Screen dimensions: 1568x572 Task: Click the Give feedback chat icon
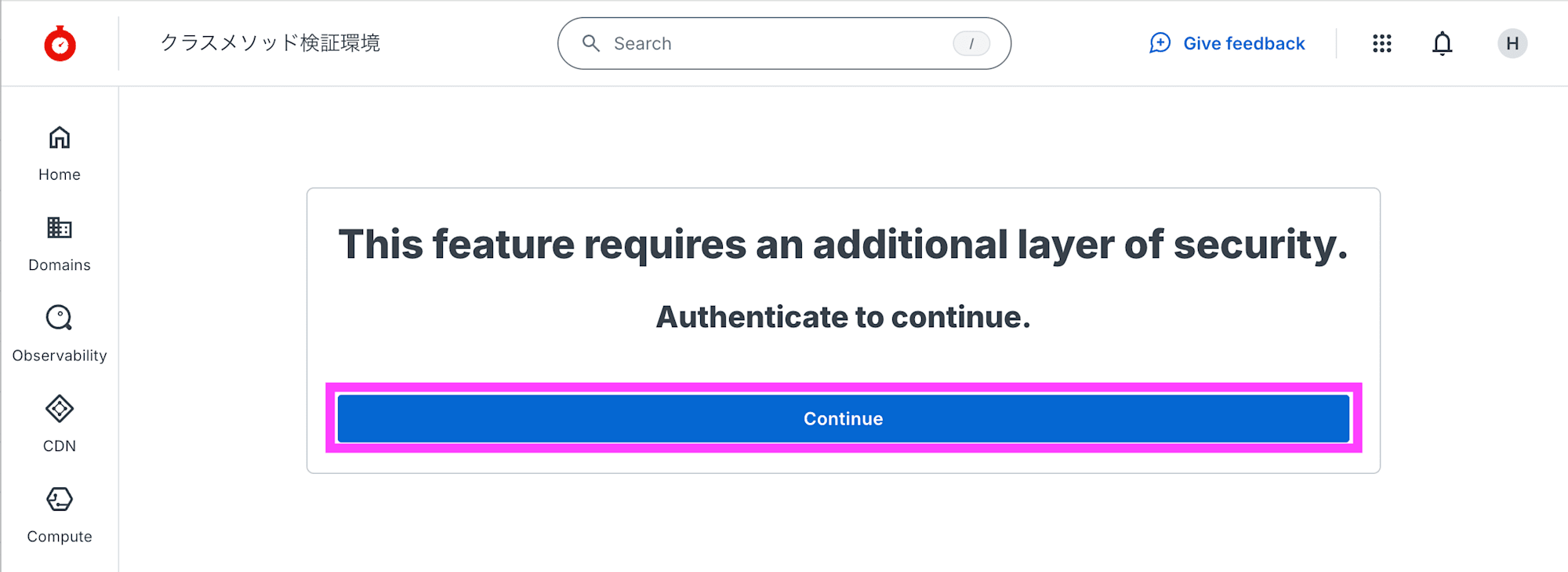click(1160, 43)
